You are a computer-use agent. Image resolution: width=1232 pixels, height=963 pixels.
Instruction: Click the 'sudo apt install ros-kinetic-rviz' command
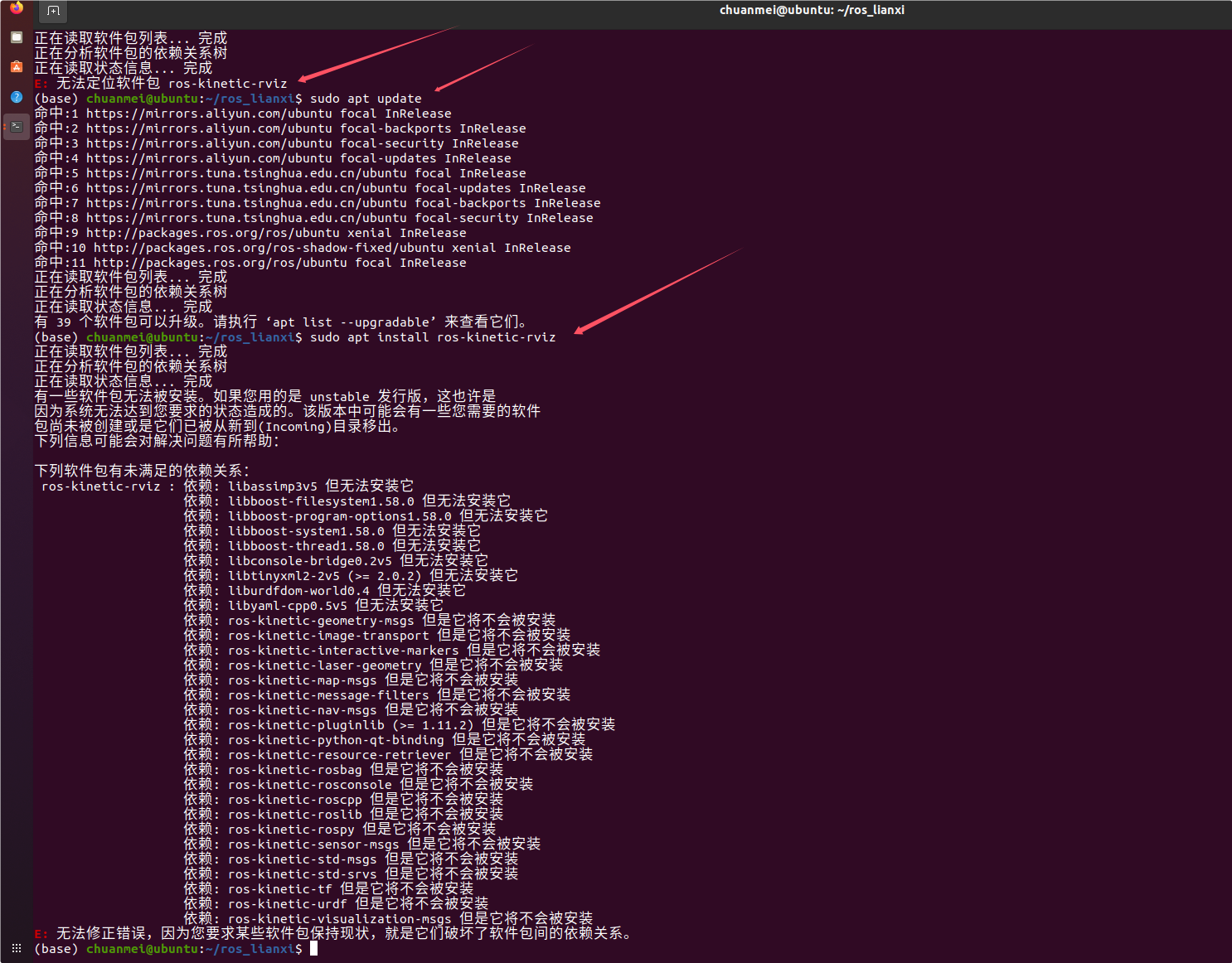tap(433, 337)
